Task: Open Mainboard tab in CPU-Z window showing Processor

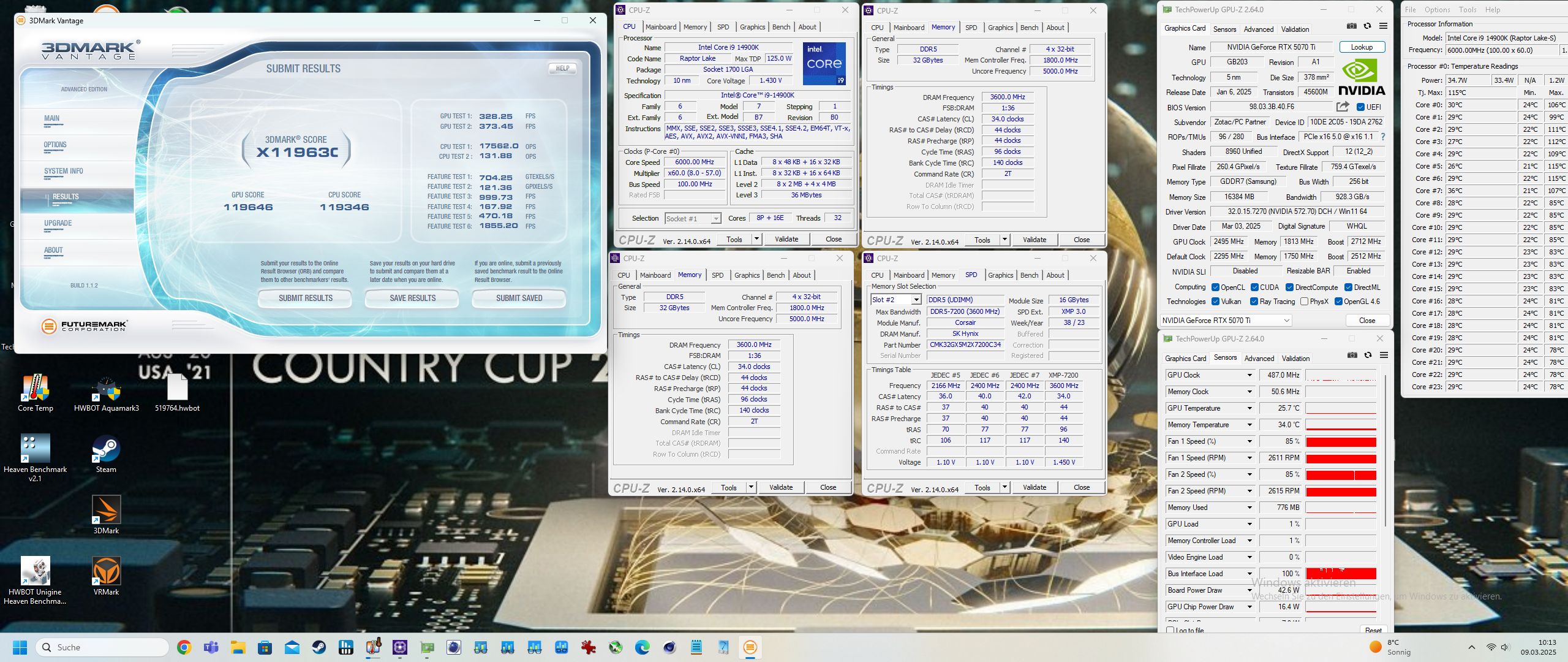Action: pos(661,27)
